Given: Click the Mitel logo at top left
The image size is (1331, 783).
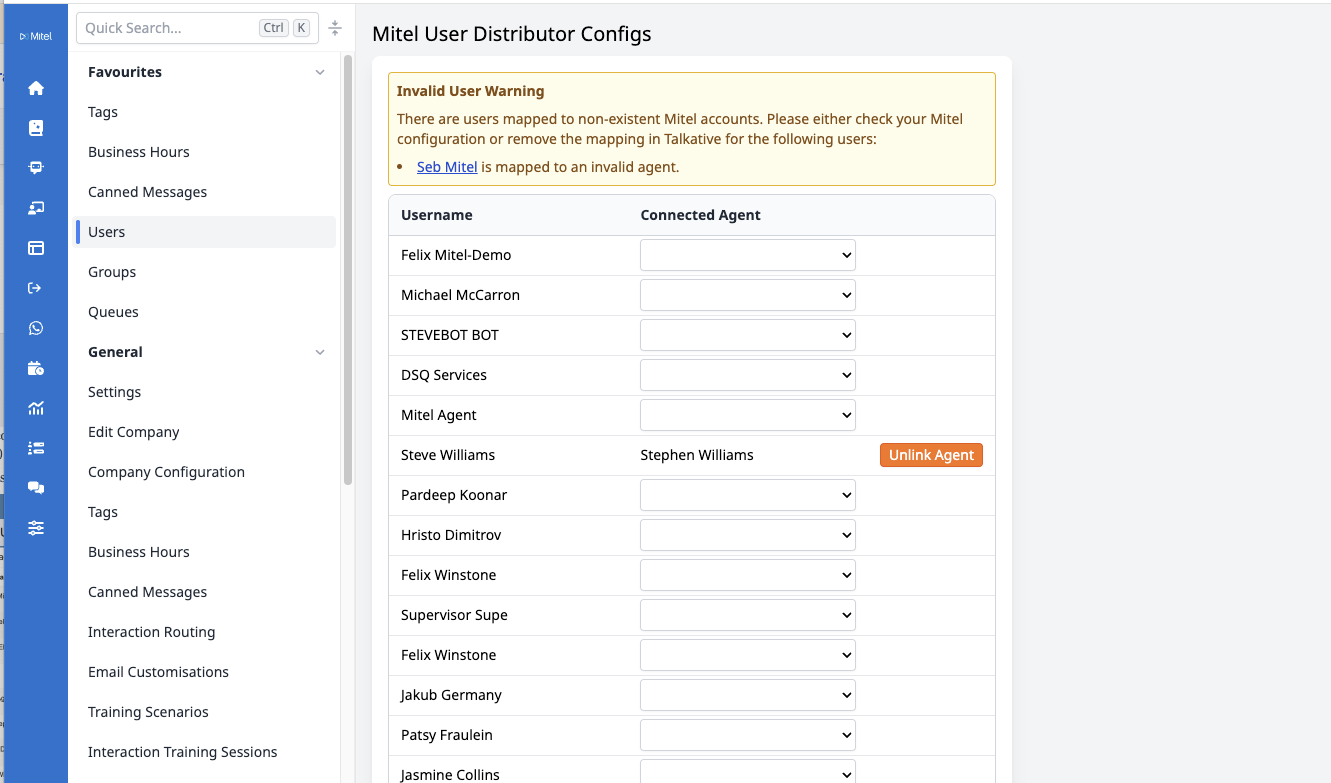Looking at the screenshot, I should (36, 36).
